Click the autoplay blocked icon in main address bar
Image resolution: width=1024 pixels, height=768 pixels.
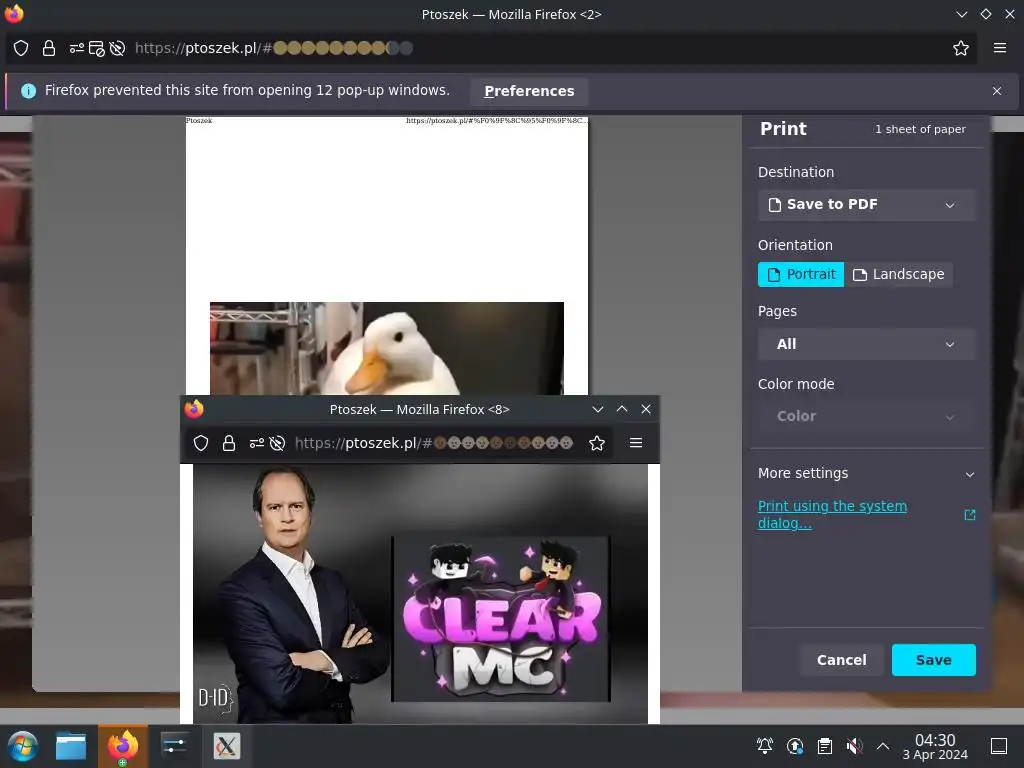117,48
